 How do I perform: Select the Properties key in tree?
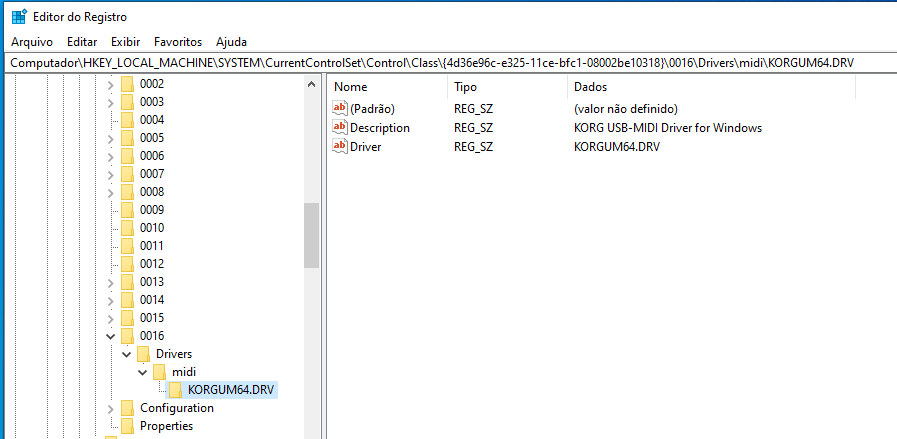(x=166, y=426)
